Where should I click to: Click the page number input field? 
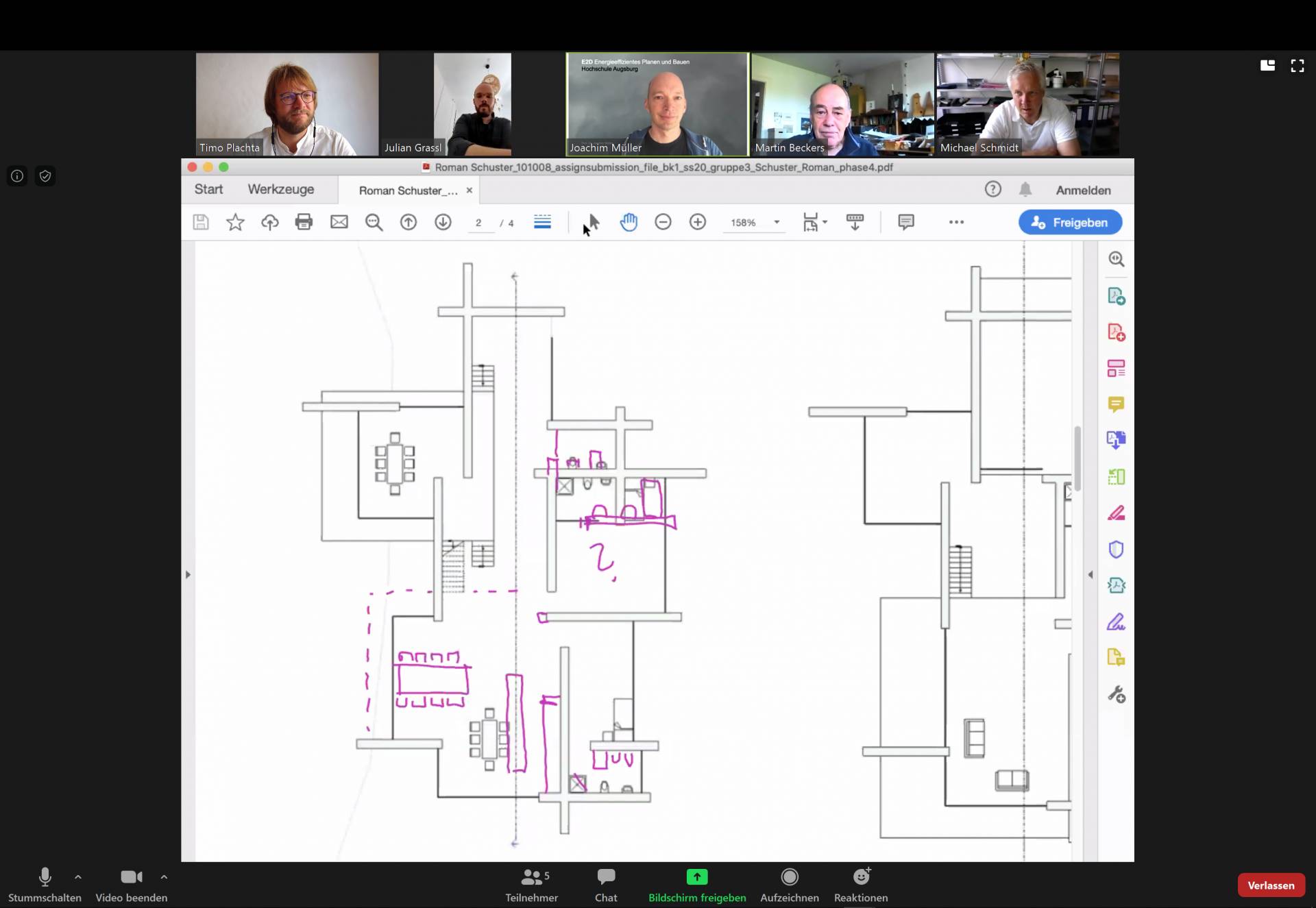pyautogui.click(x=479, y=223)
